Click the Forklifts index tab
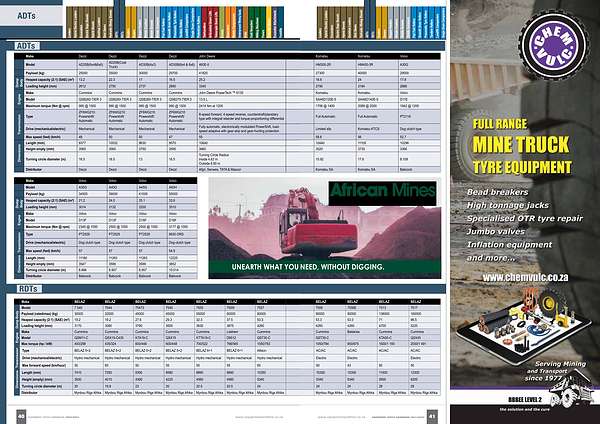The image size is (600, 424). 281,22
